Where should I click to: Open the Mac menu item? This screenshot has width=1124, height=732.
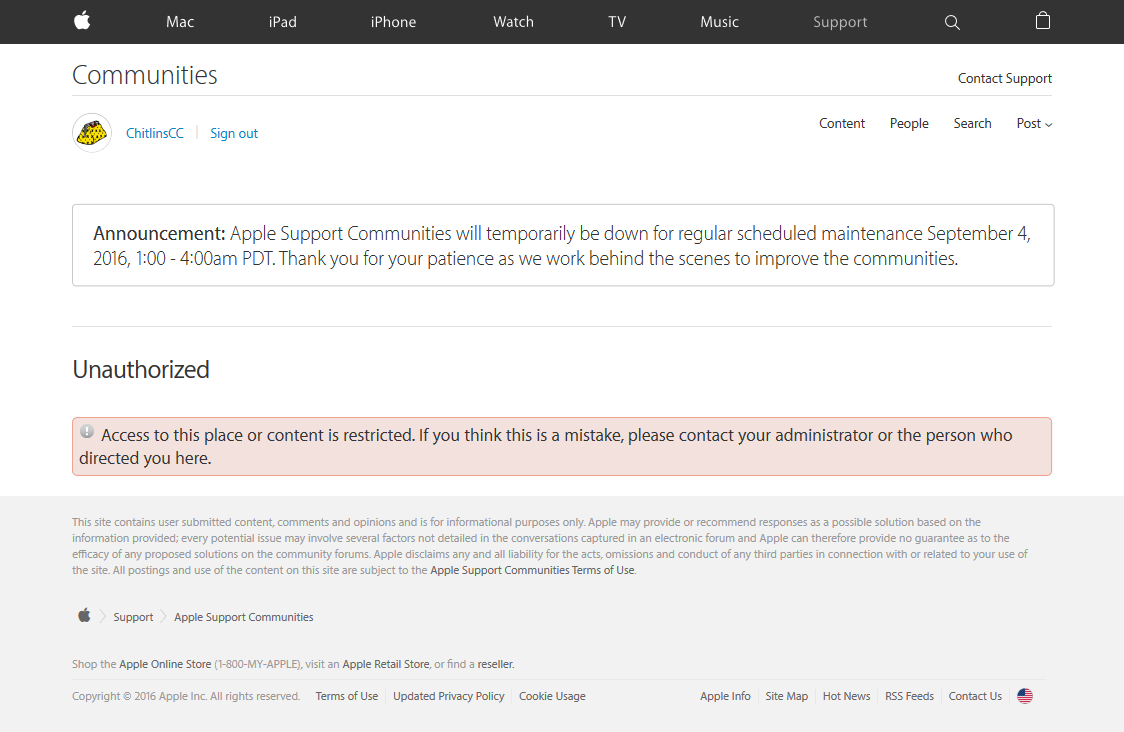[180, 22]
